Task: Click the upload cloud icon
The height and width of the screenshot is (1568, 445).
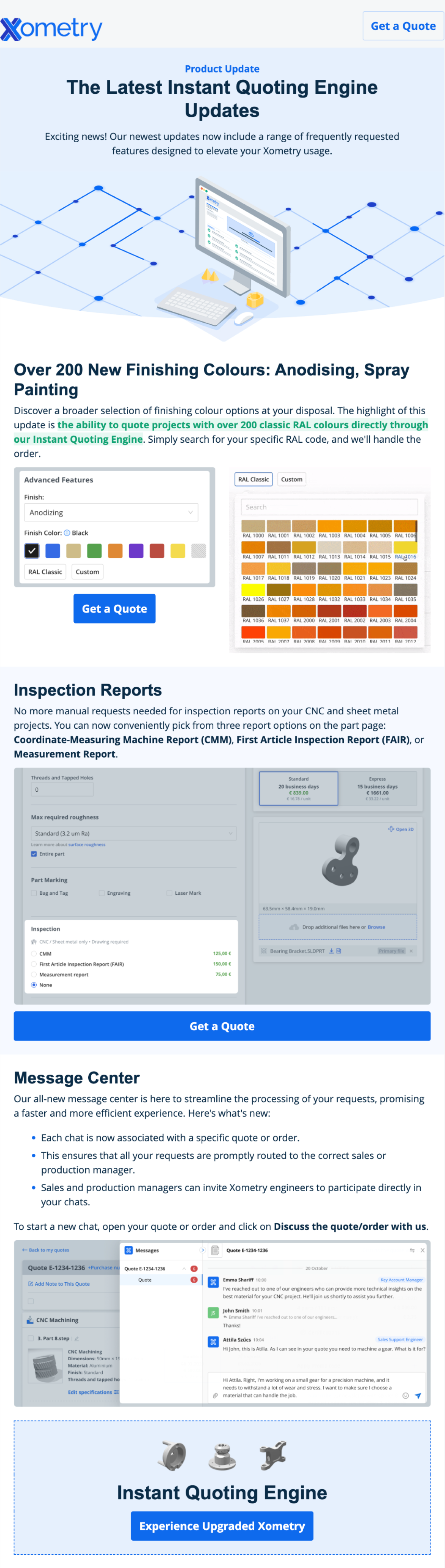Action: pyautogui.click(x=293, y=927)
